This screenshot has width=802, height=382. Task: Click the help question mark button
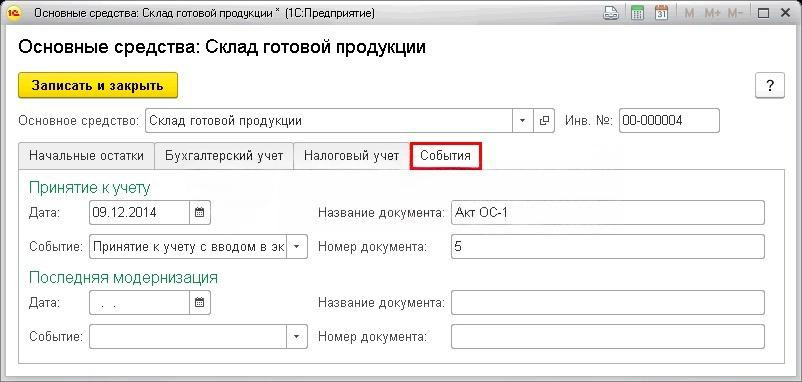770,85
